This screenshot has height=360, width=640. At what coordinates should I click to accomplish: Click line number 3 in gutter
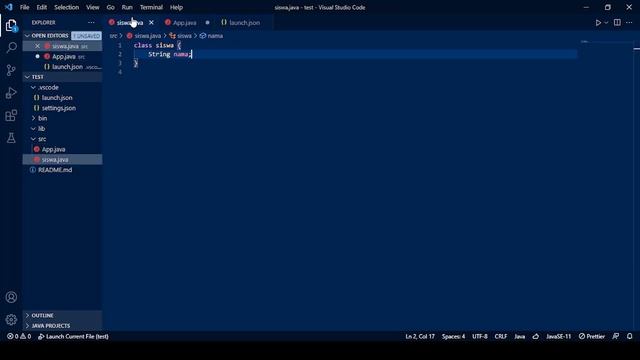click(x=120, y=63)
